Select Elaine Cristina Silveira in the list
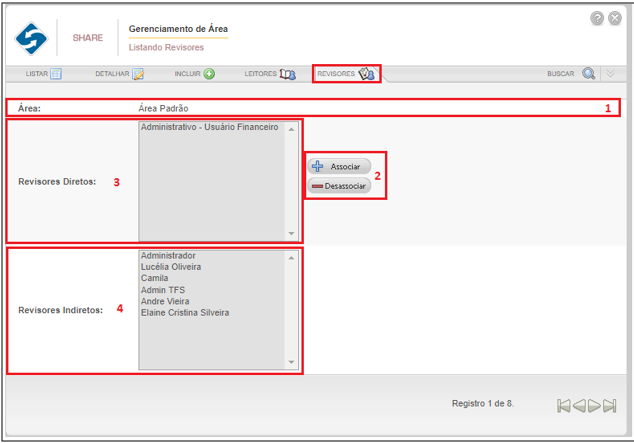The width and height of the screenshot is (634, 443). [x=185, y=312]
